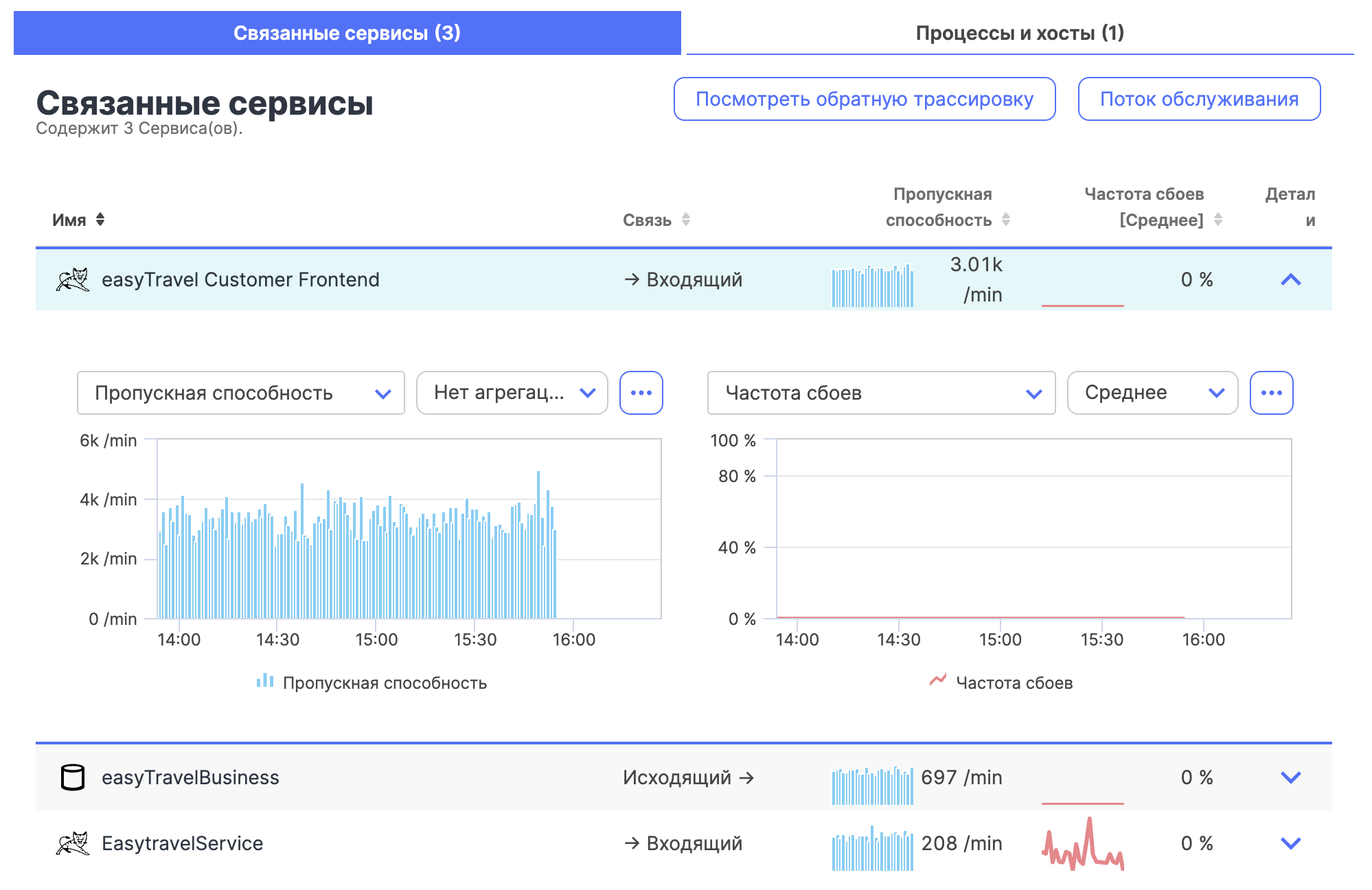Switch to Процессы и хосты tab

click(x=1020, y=33)
